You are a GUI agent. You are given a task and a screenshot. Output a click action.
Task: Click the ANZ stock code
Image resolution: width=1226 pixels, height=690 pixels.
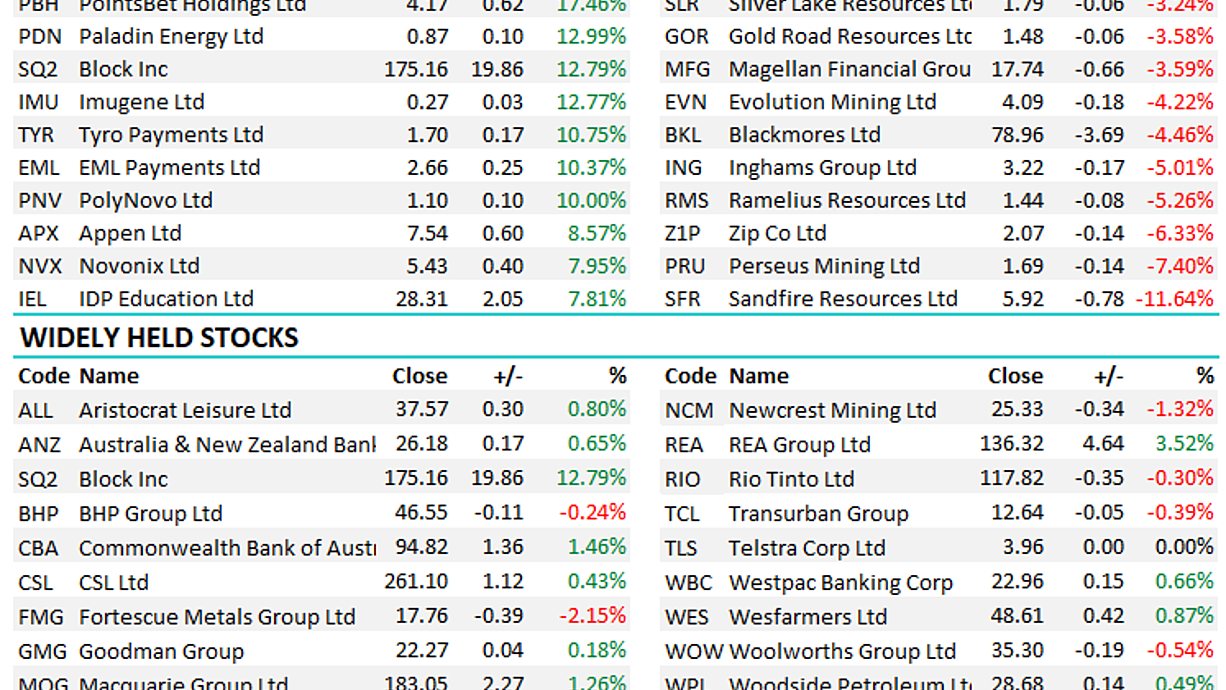coord(39,445)
